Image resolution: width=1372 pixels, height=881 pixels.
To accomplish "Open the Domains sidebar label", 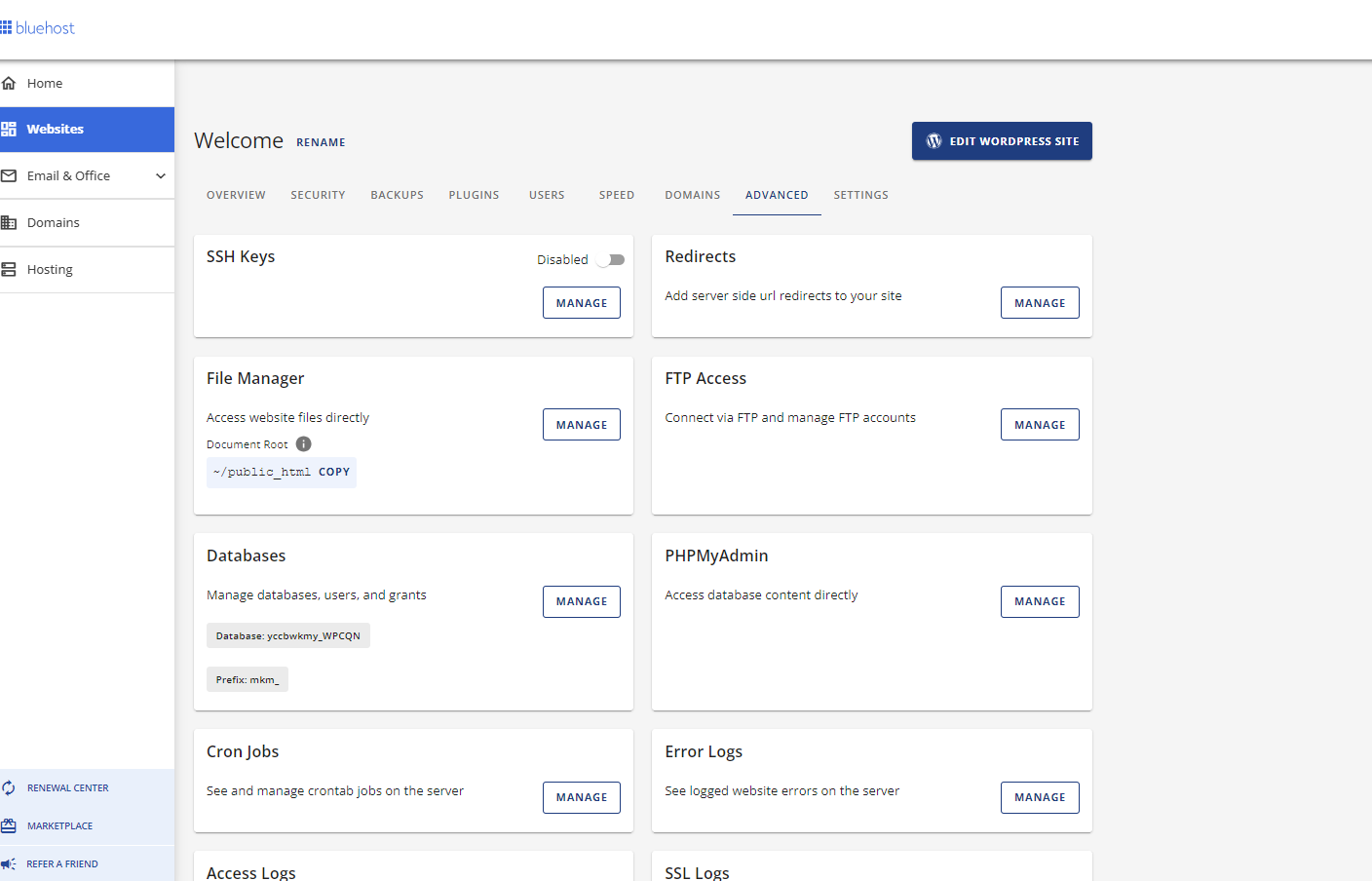I will click(x=54, y=222).
